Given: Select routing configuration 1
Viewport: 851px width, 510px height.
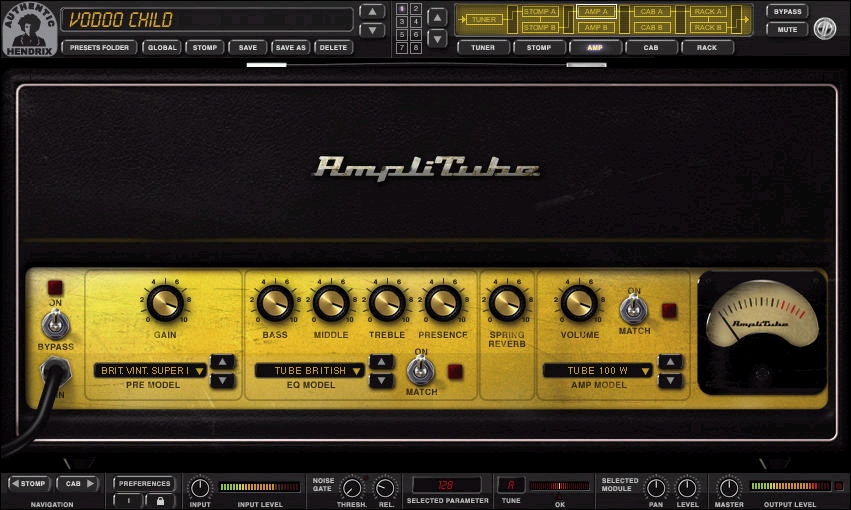Looking at the screenshot, I should [x=402, y=9].
